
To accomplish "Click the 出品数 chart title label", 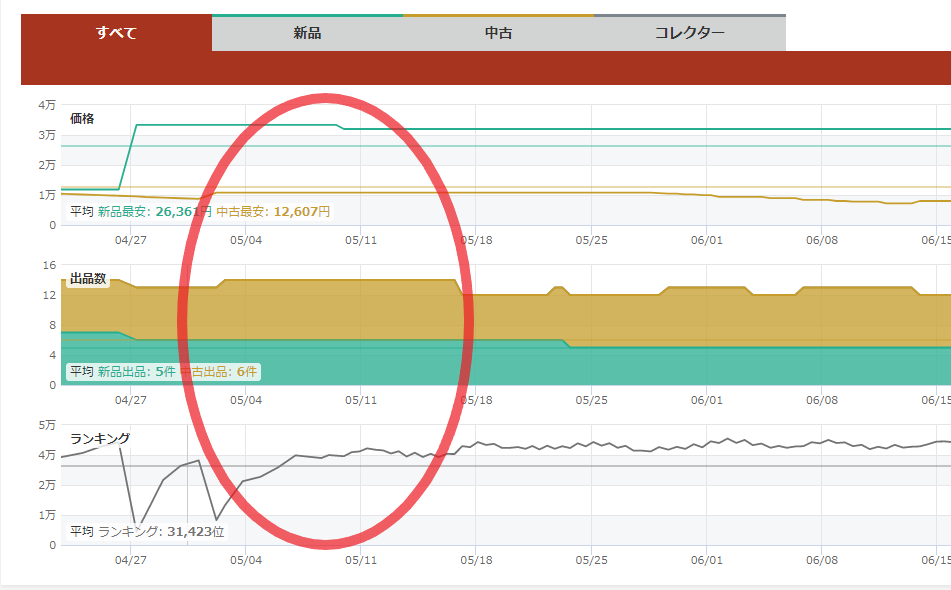I will (x=88, y=279).
